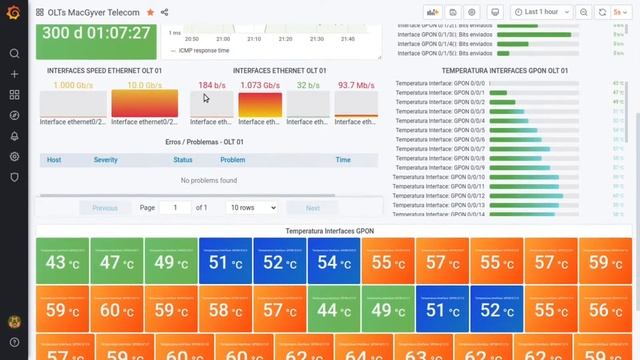640x360 pixels.
Task: Open the search dashboards icon in sidebar
Action: [x=14, y=53]
